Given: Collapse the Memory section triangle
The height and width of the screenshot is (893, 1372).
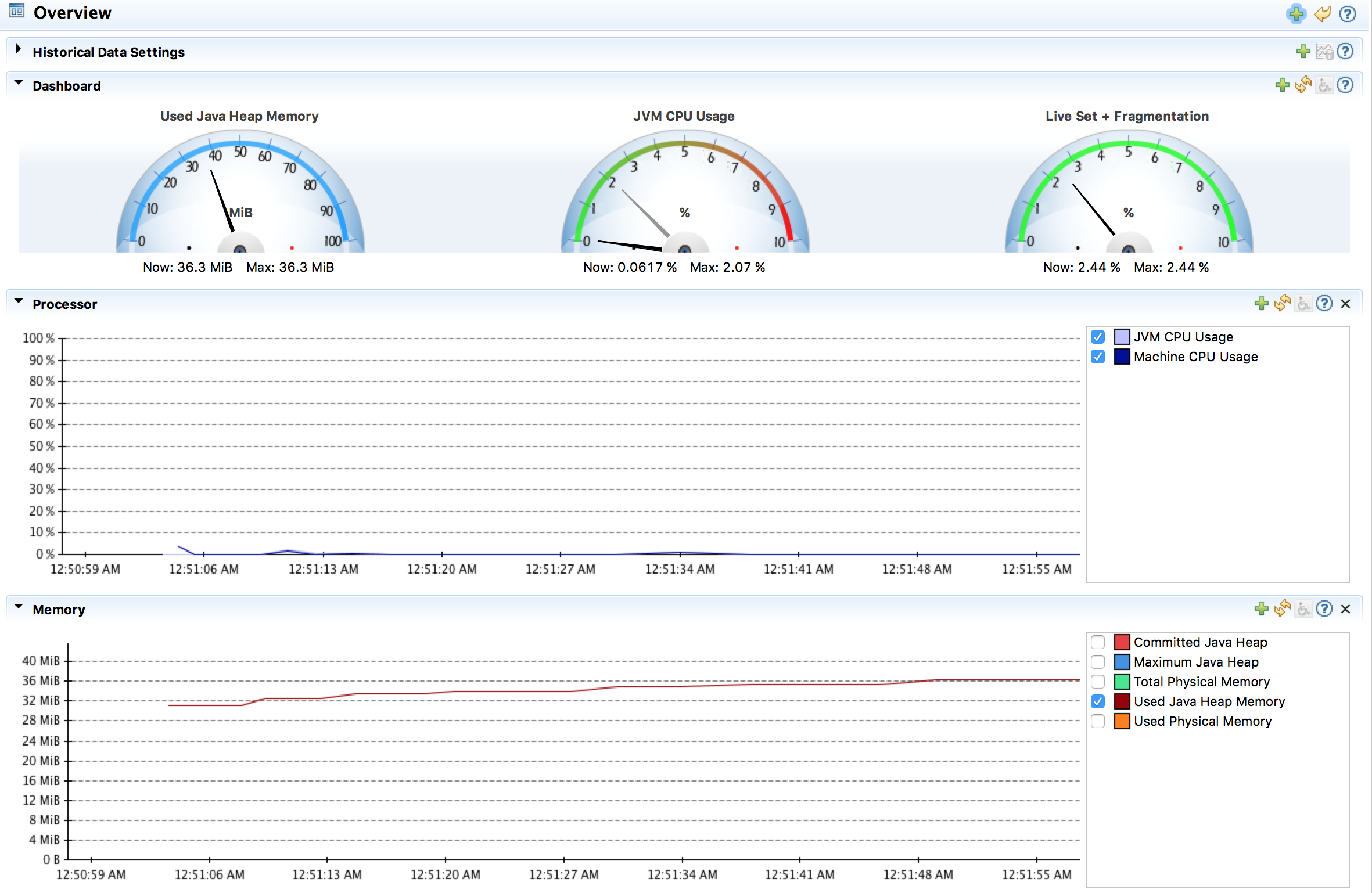Looking at the screenshot, I should point(19,607).
